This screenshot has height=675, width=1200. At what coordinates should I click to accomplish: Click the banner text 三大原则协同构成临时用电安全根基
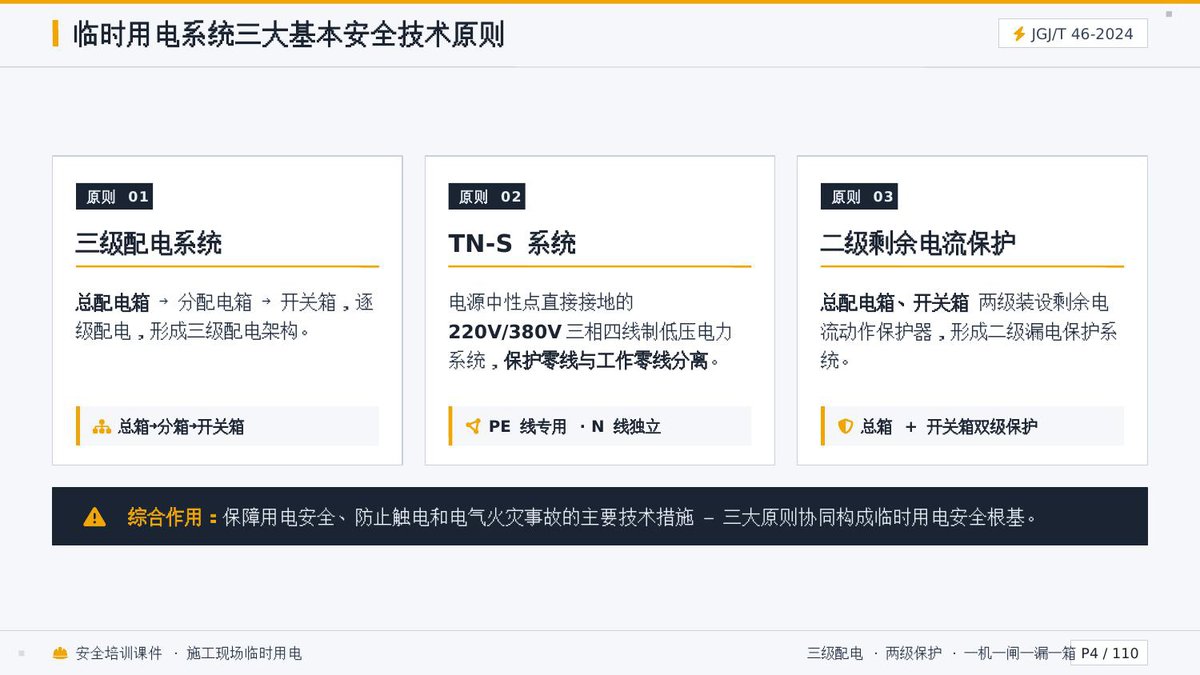tap(874, 517)
